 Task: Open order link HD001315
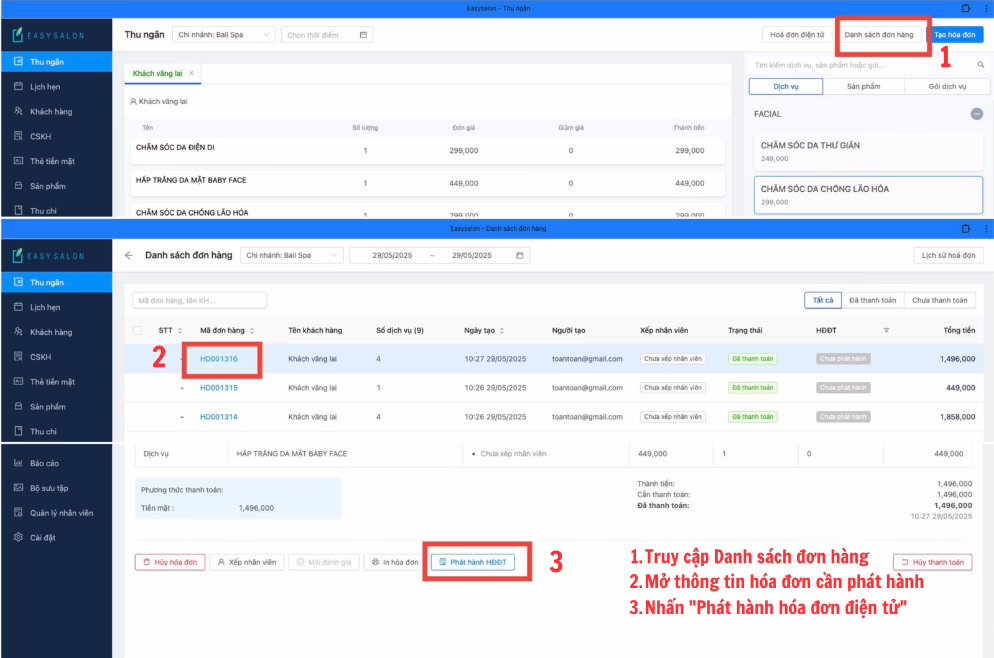[x=218, y=388]
